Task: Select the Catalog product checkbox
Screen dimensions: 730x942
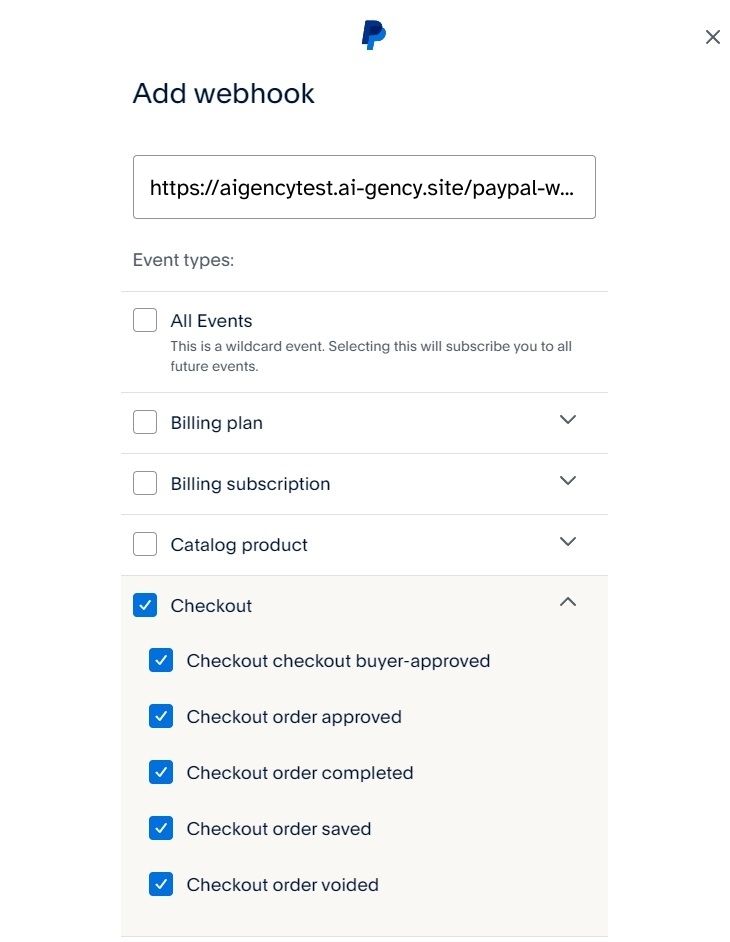Action: pyautogui.click(x=145, y=545)
